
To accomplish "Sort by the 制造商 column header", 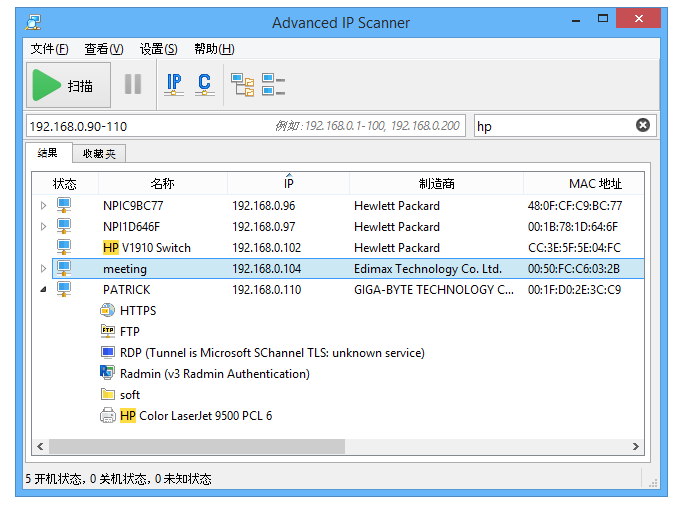I will click(437, 183).
